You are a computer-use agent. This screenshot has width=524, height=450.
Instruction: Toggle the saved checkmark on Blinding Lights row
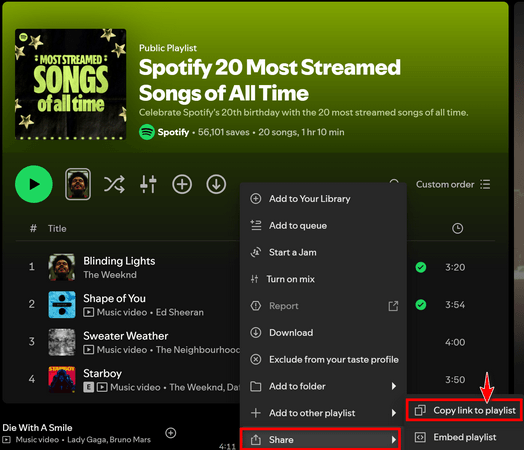(x=420, y=267)
